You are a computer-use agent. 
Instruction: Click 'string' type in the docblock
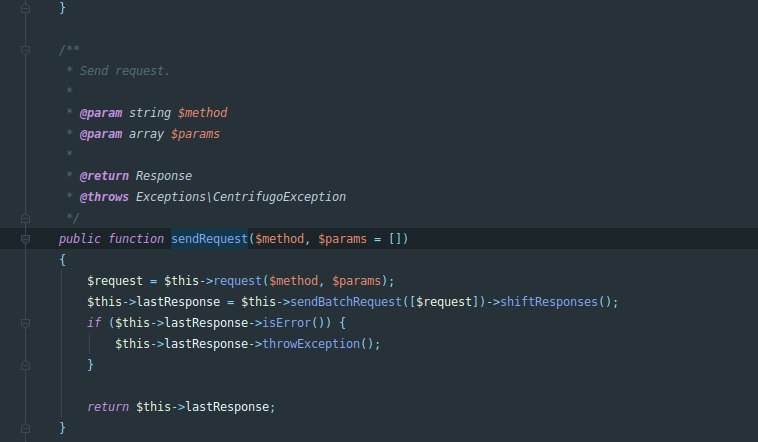(150, 113)
